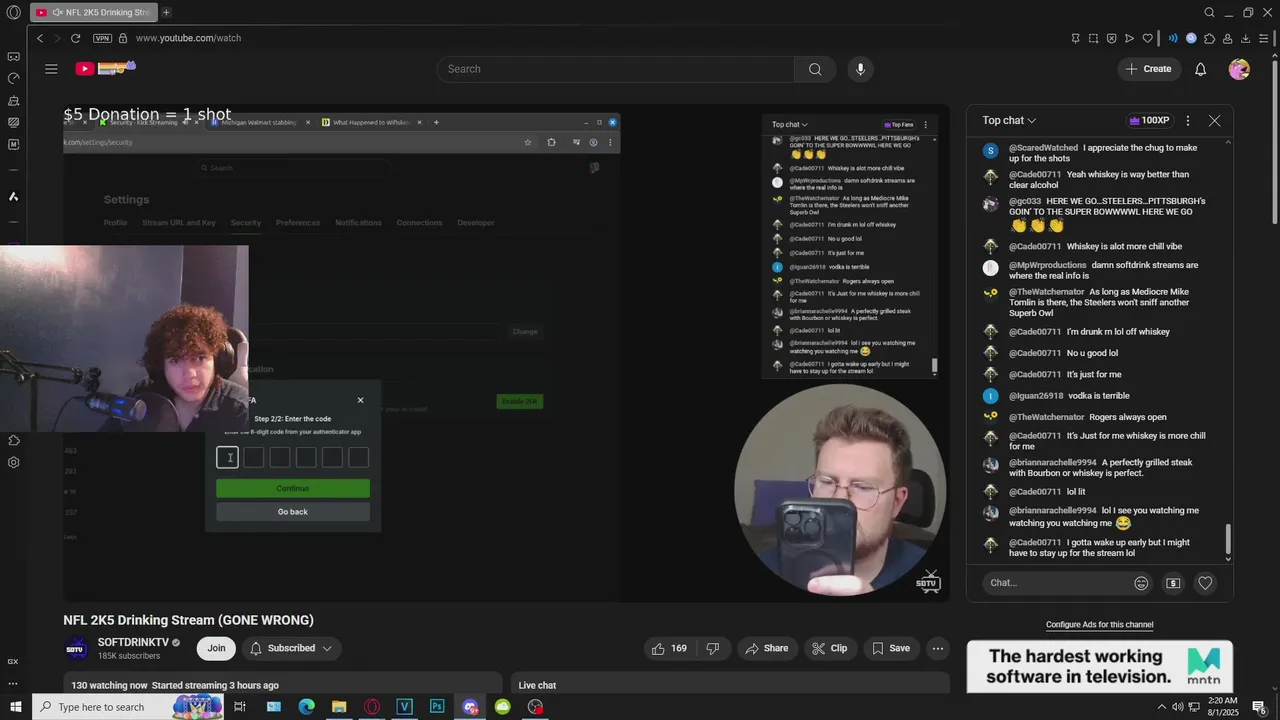Open extensions puzzle icon
1280x720 pixels.
pyautogui.click(x=1209, y=38)
